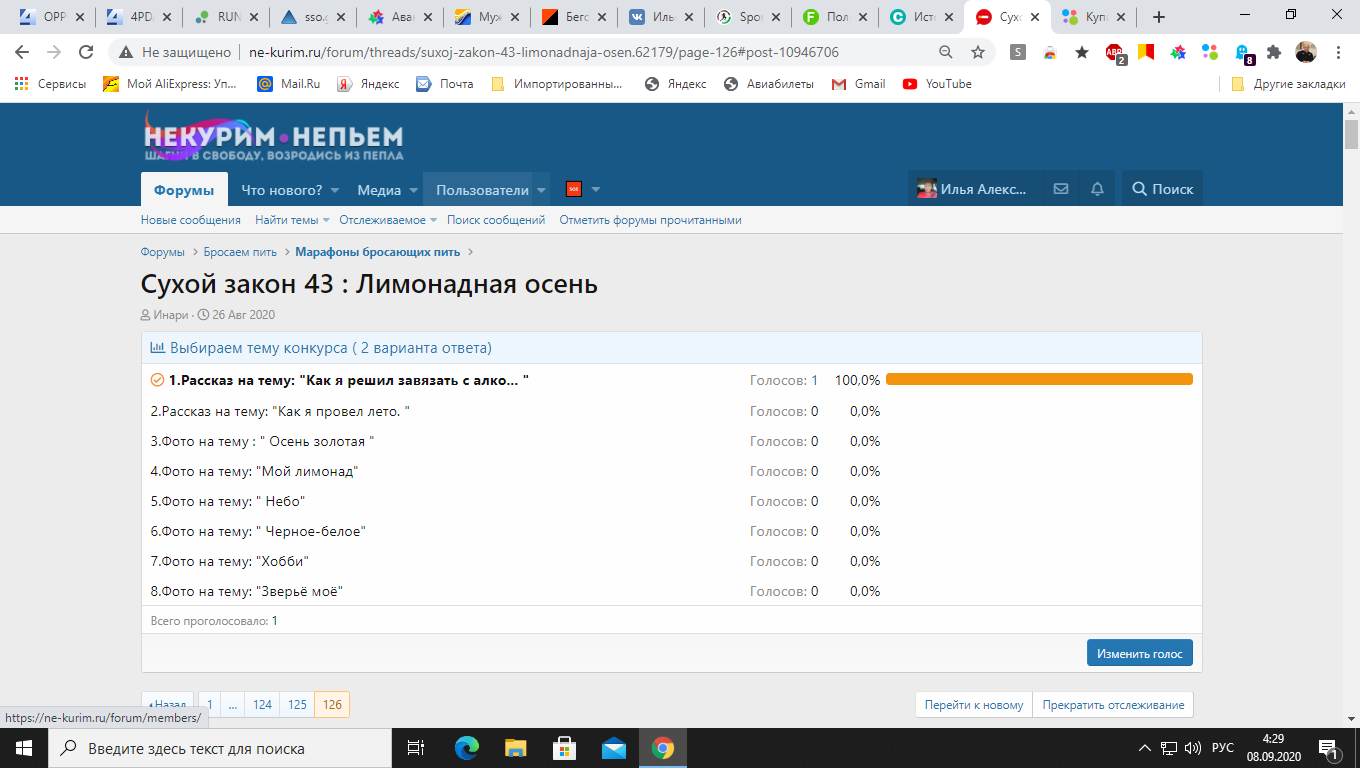The width and height of the screenshot is (1360, 768).
Task: Click 'Перейти к новому' button
Action: point(974,705)
